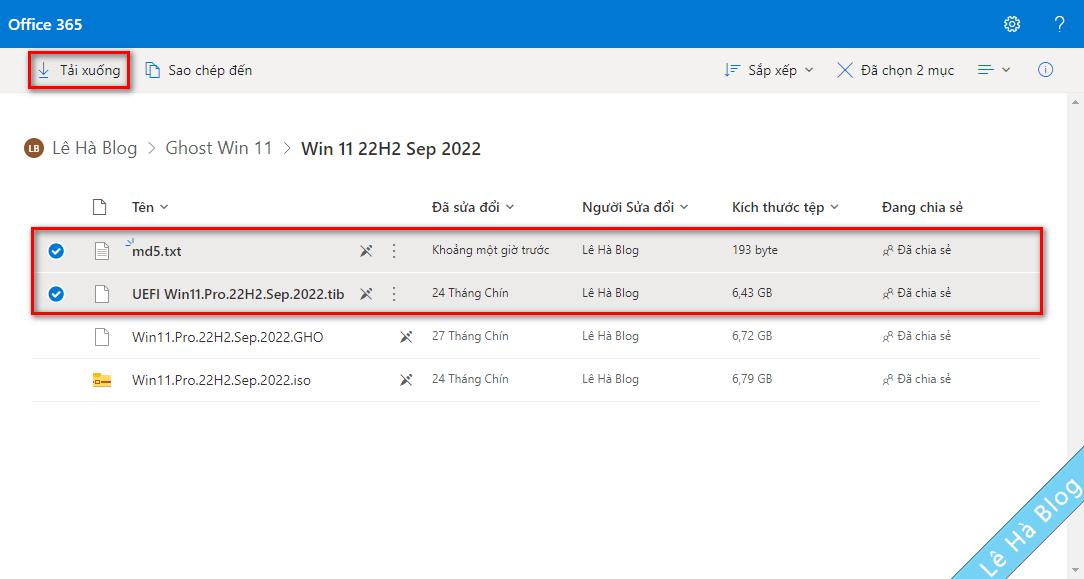The width and height of the screenshot is (1084, 579).
Task: Click the unpin icon beside Win11.Pro.22H2.Sep.2022.GHO
Action: click(406, 336)
